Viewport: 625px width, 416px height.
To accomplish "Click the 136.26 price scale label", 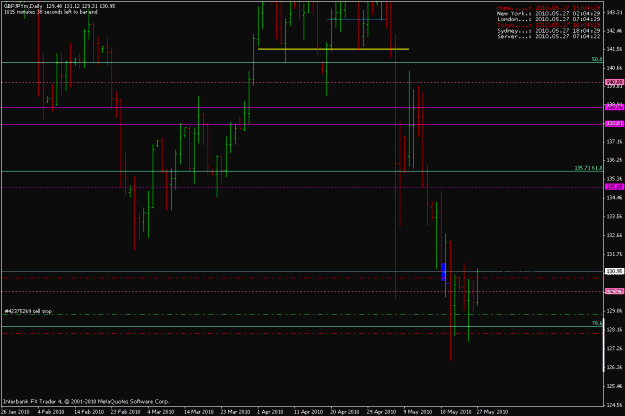I will coord(614,160).
